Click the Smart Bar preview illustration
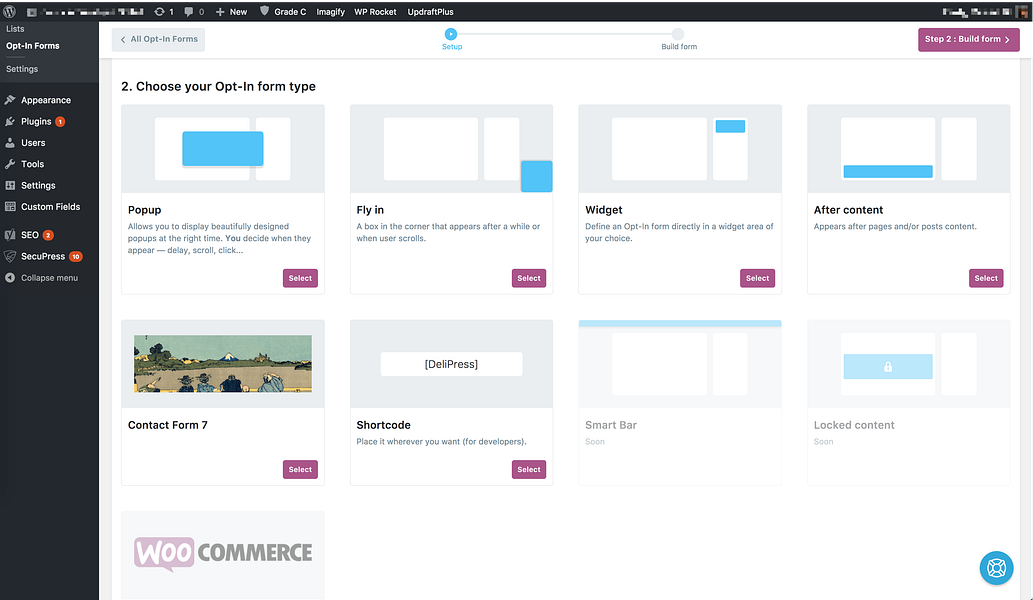1033x600 pixels. 680,364
